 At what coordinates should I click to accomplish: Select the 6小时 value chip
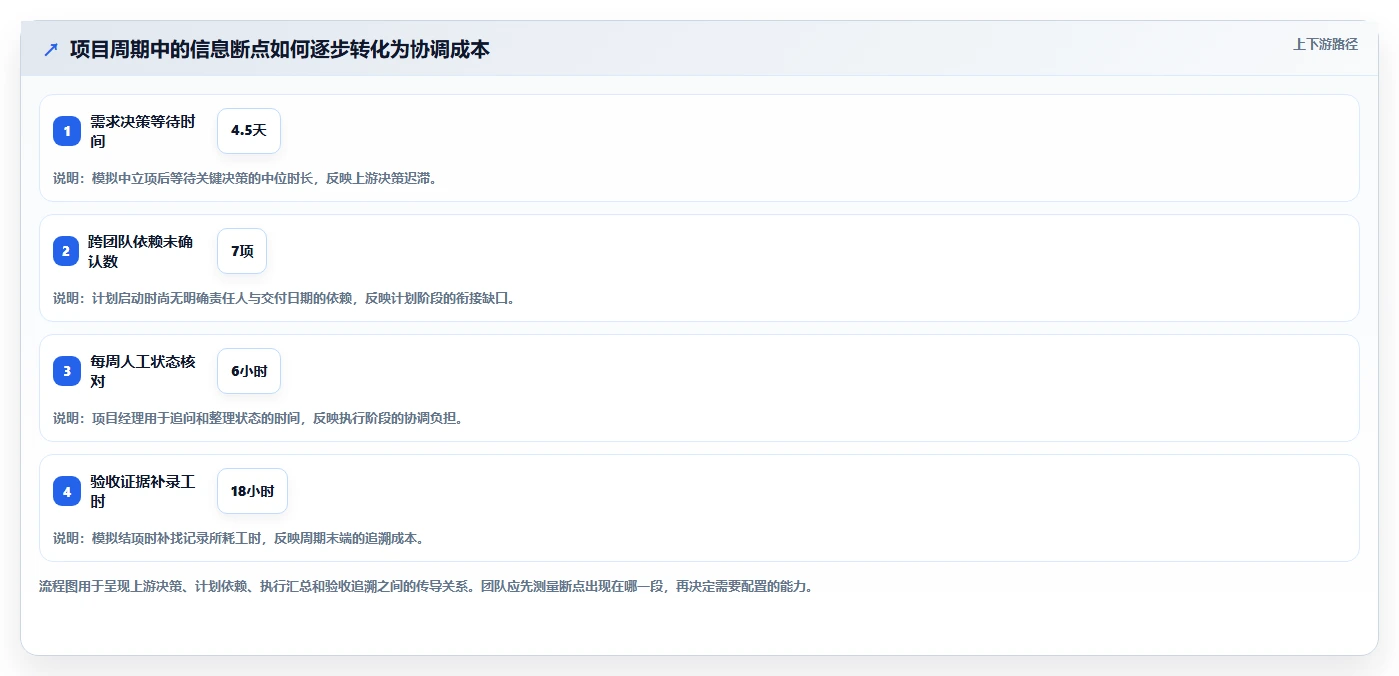coord(249,371)
